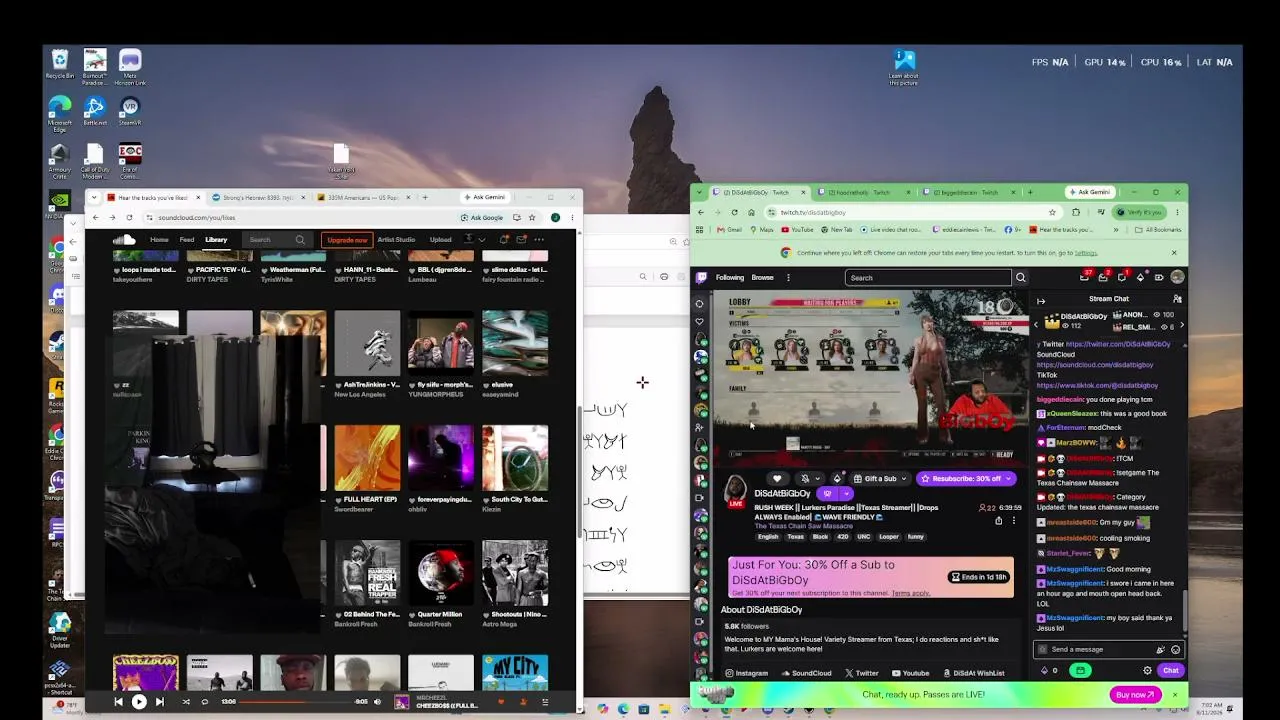Click the play button in SoundCloud player
Viewport: 1280px width, 720px height.
[139, 702]
